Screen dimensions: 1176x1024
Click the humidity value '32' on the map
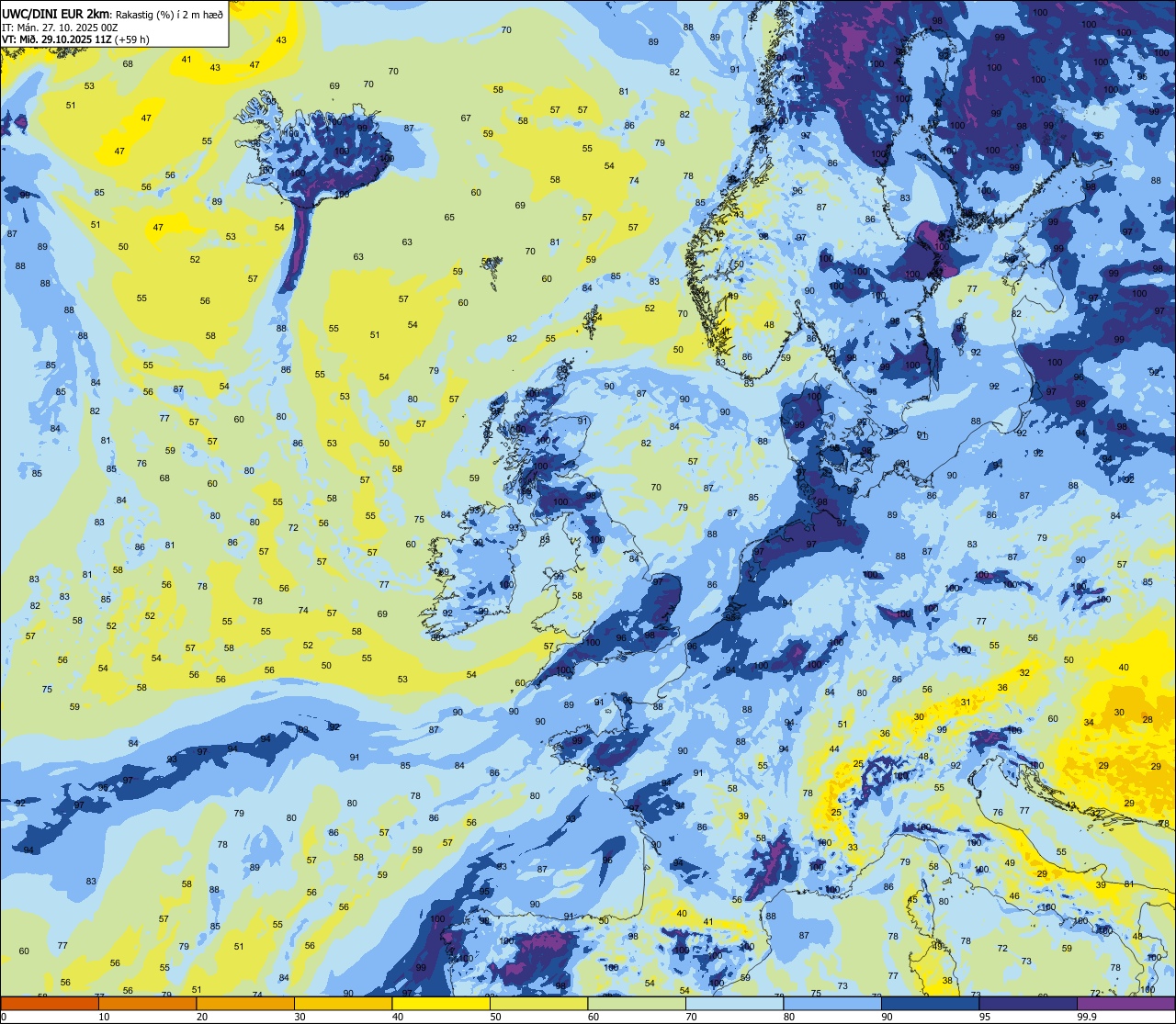(1024, 673)
